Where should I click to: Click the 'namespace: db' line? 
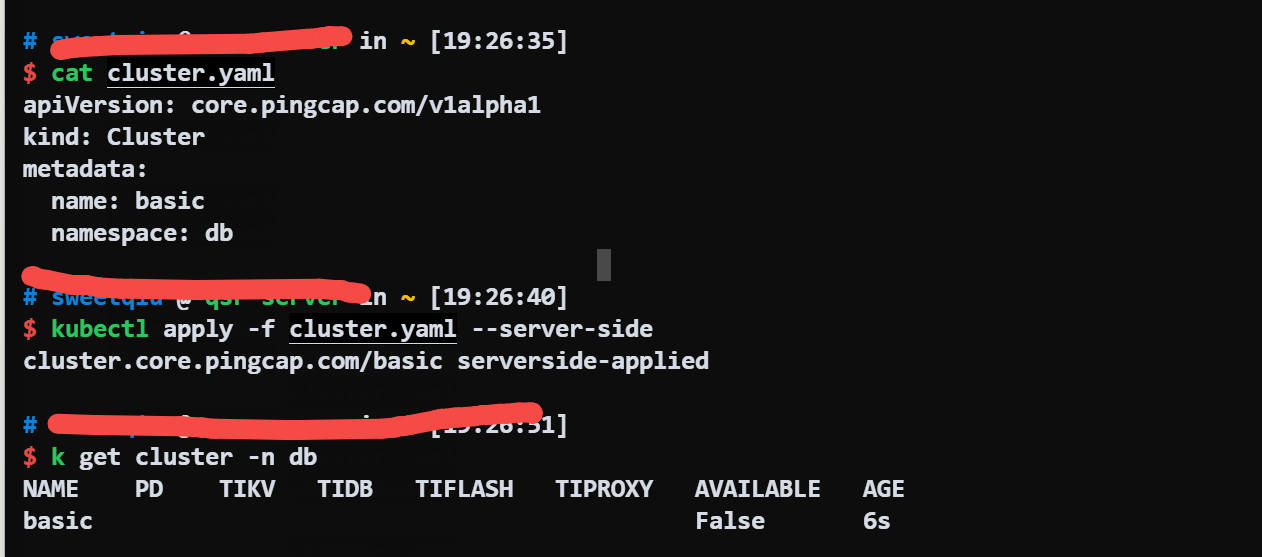coord(142,233)
